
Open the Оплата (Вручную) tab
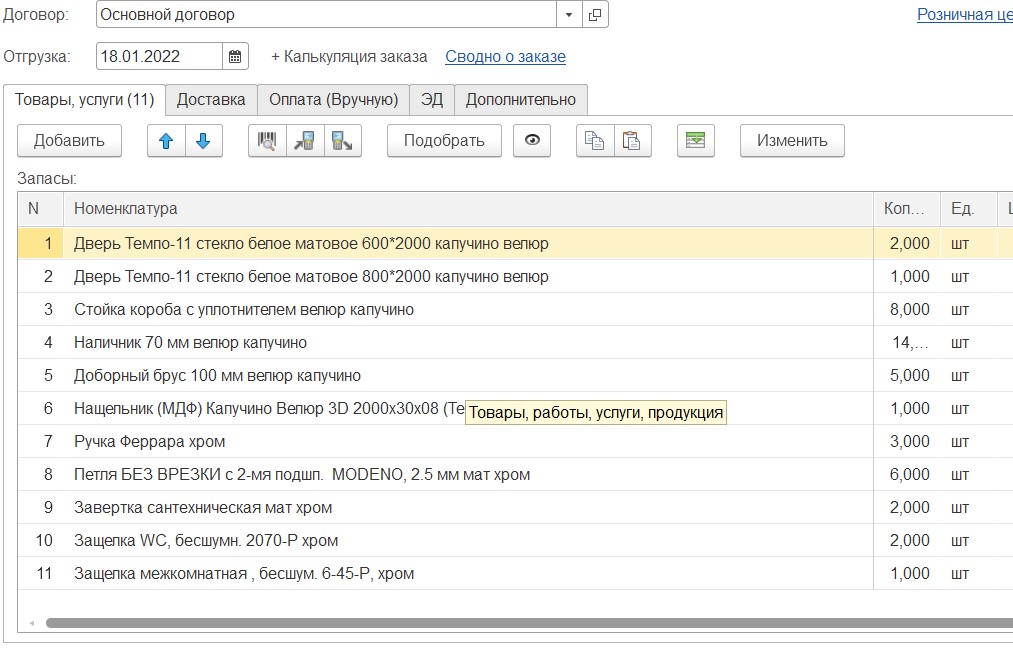pos(334,100)
